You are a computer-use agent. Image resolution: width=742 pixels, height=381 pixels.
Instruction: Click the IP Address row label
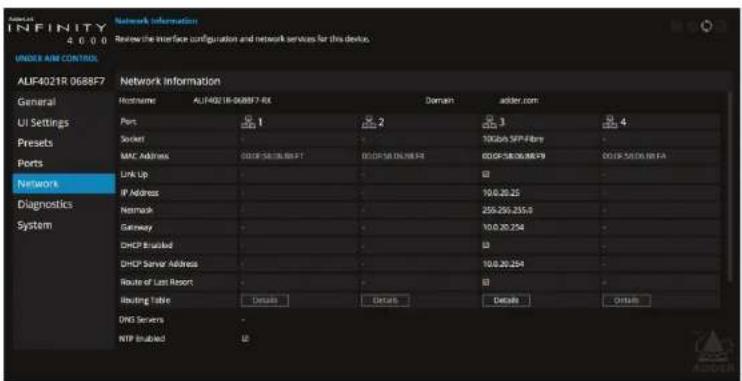[139, 193]
